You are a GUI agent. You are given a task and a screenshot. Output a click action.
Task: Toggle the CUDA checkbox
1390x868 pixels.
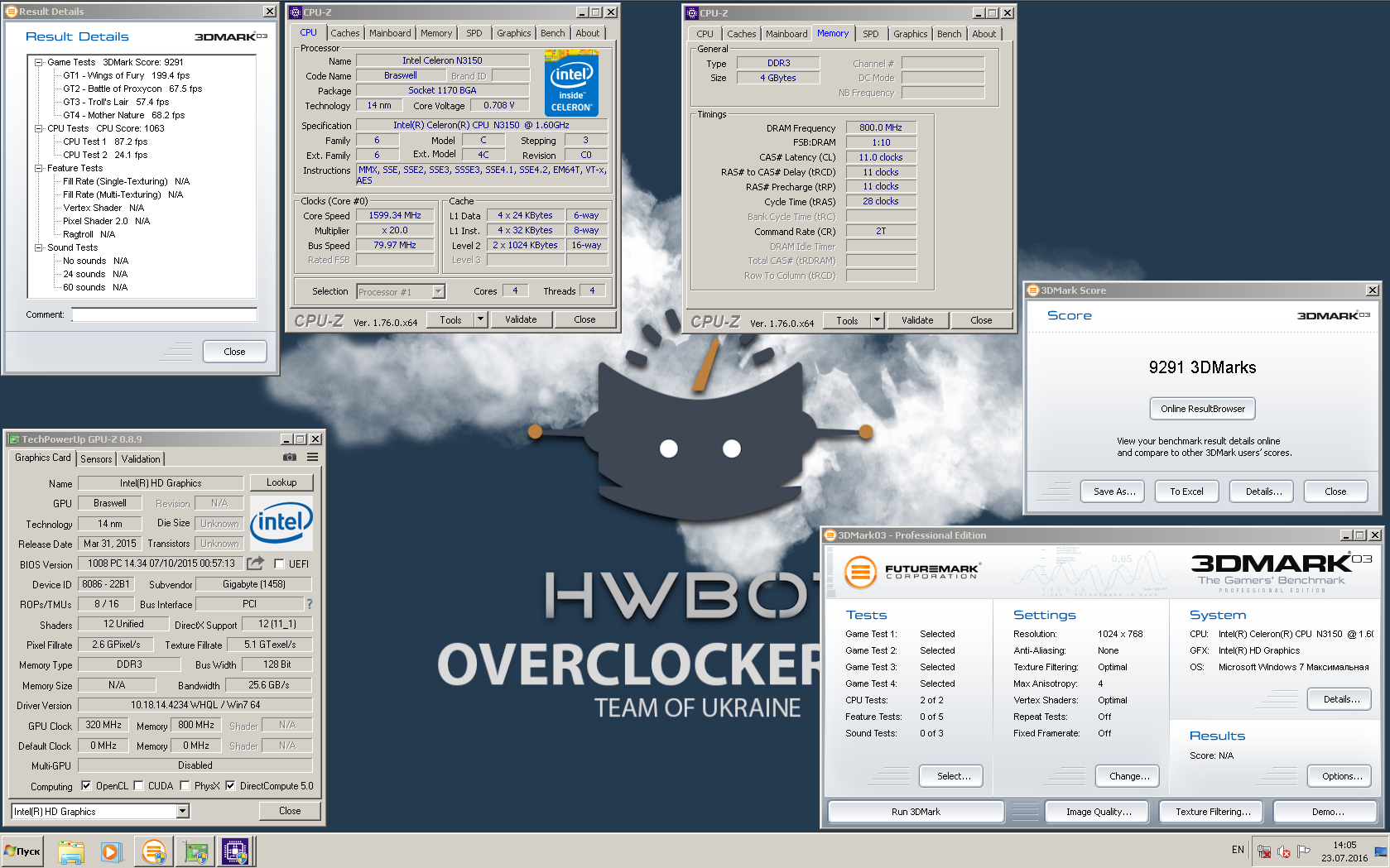coord(138,786)
